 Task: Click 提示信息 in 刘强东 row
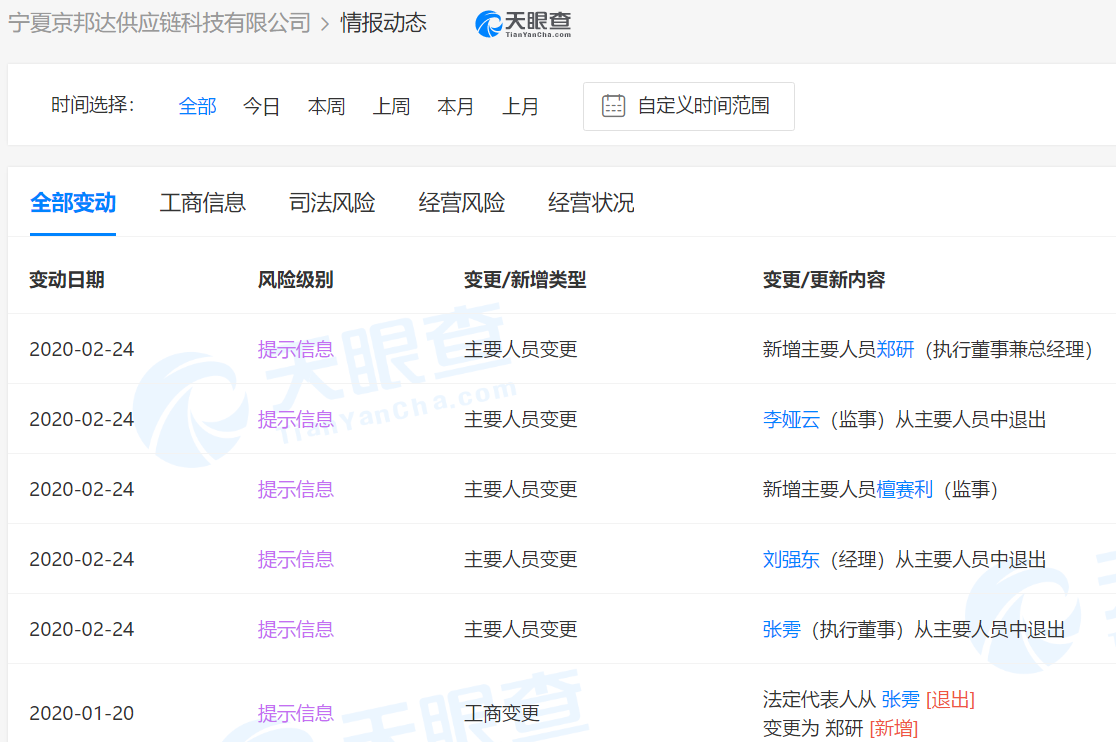[x=295, y=560]
